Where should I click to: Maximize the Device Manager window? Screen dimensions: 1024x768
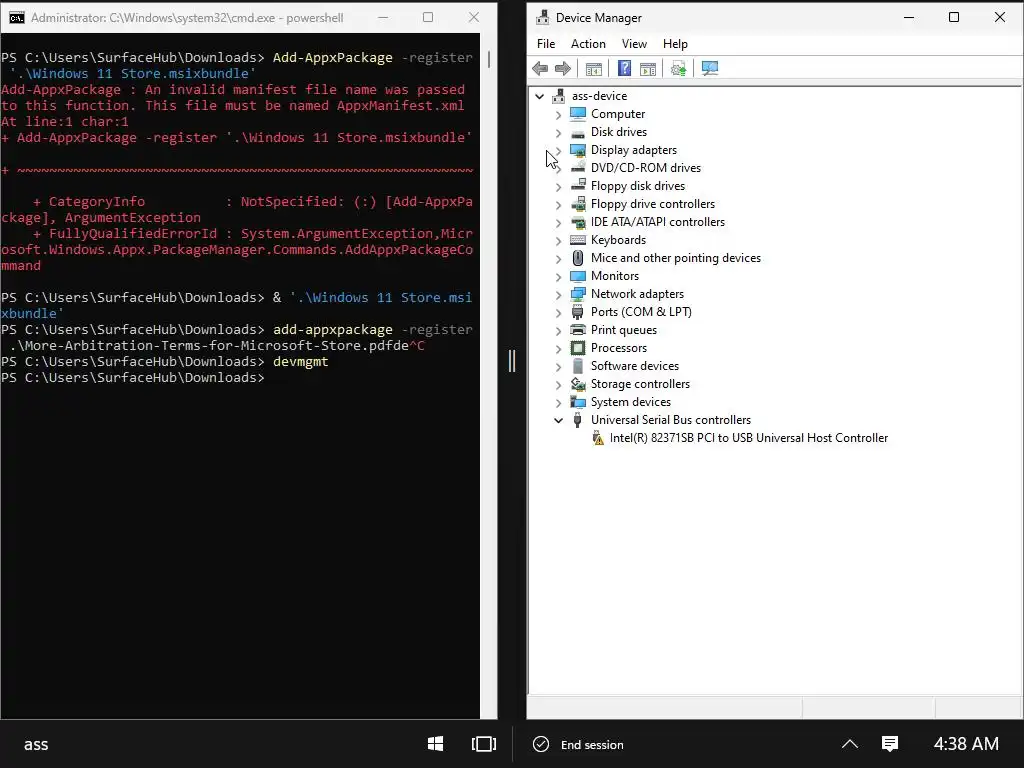[953, 18]
